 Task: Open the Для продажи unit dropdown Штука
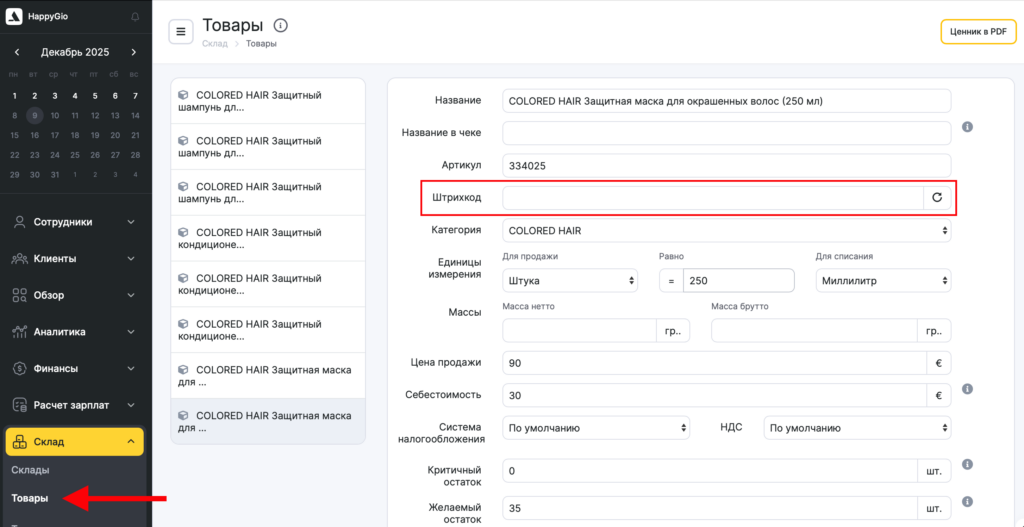pos(570,281)
